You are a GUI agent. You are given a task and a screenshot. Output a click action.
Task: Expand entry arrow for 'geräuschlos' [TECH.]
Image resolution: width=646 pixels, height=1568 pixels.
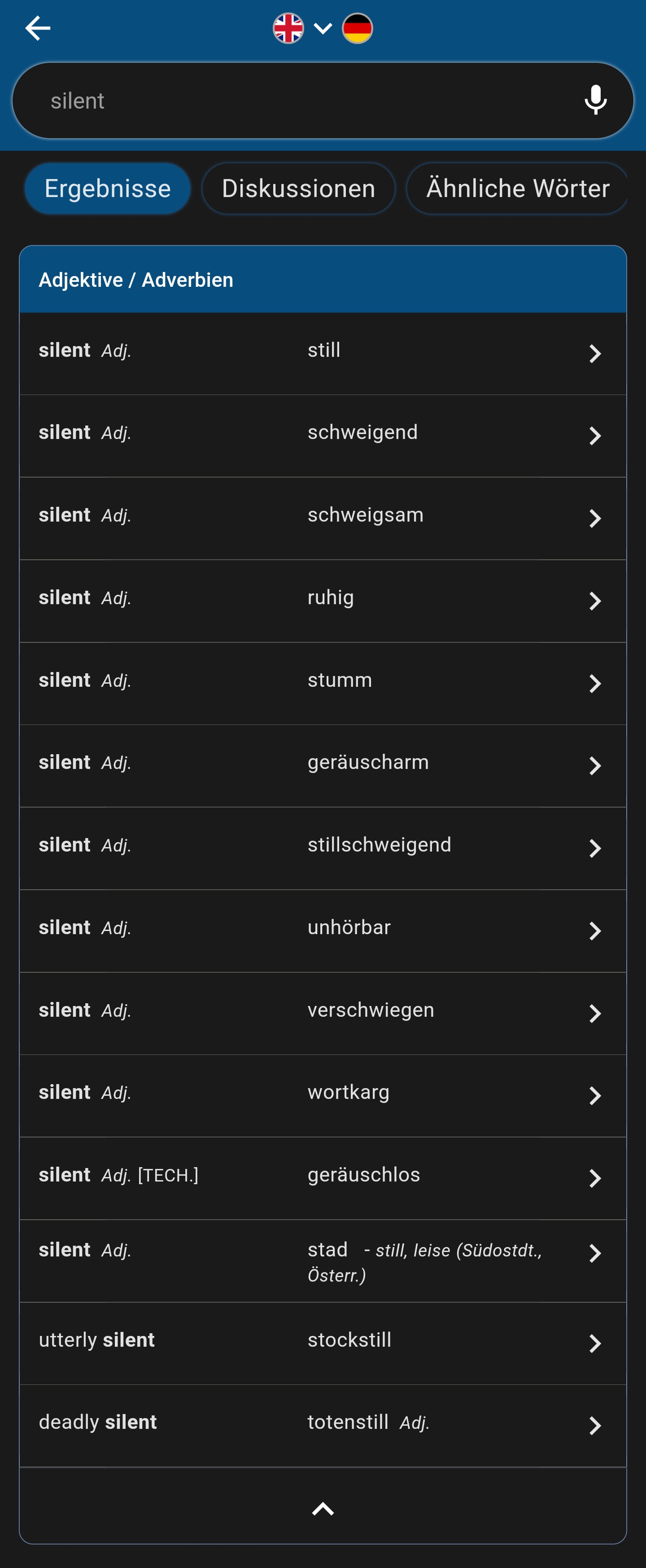tap(595, 1177)
